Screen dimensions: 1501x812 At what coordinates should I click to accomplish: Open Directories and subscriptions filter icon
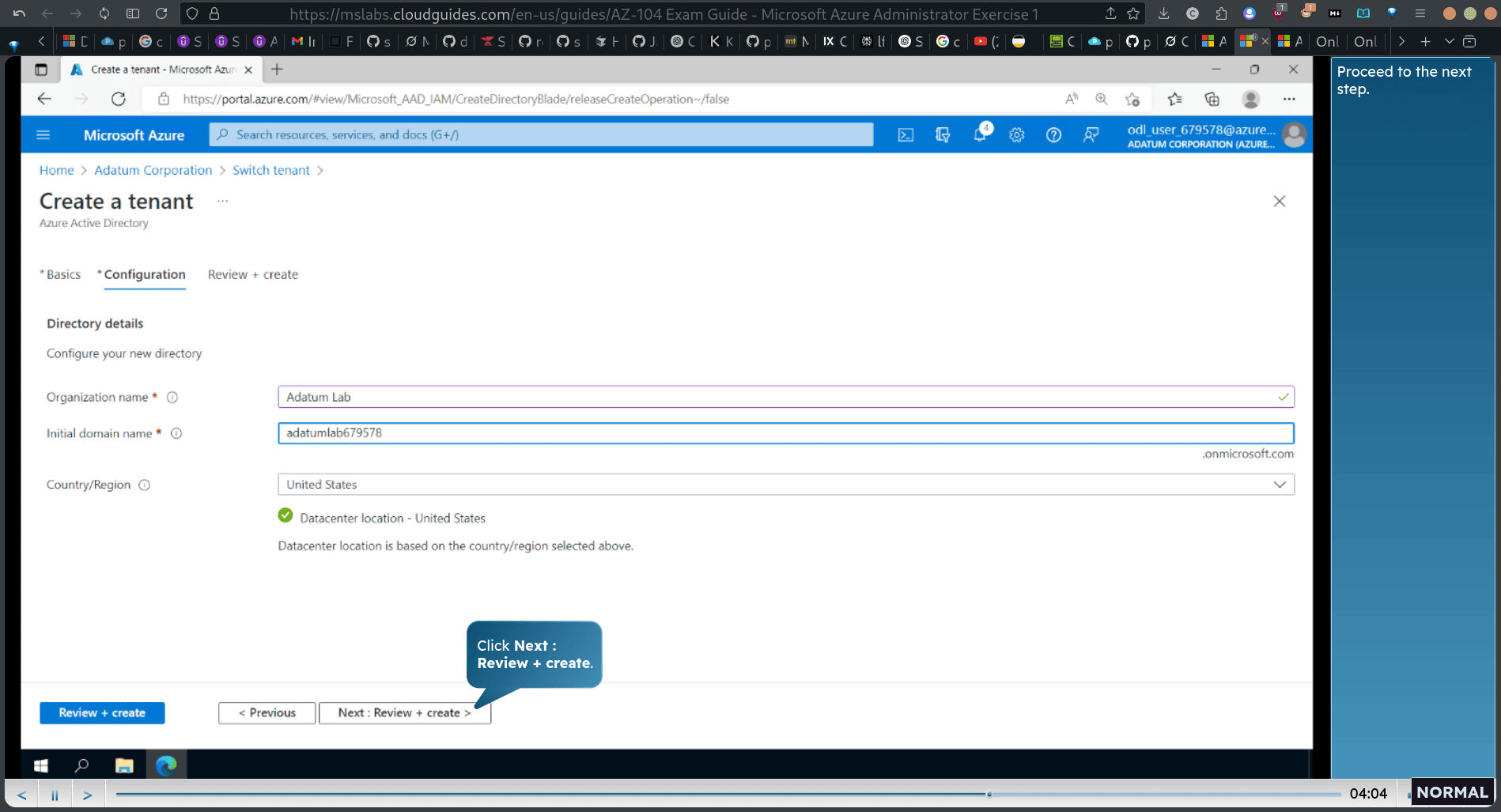[x=943, y=135]
